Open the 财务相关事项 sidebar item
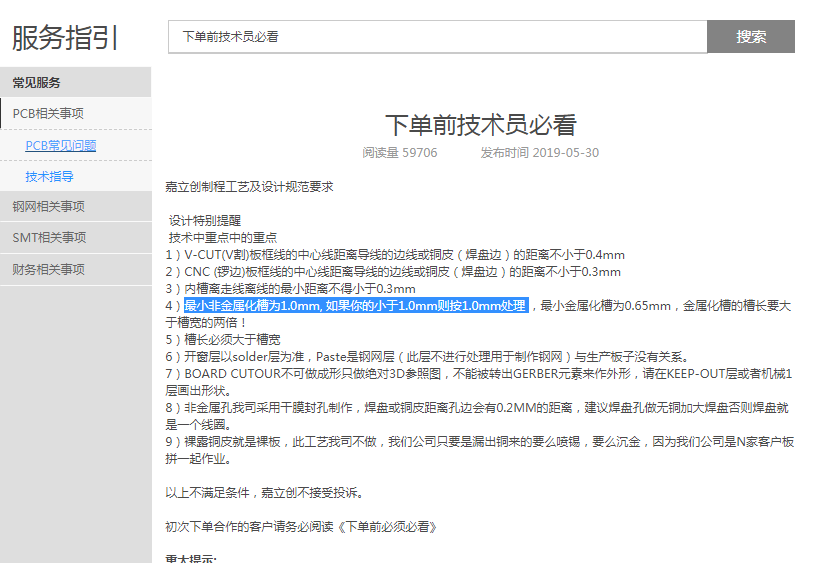This screenshot has height=563, width=824. (x=48, y=269)
